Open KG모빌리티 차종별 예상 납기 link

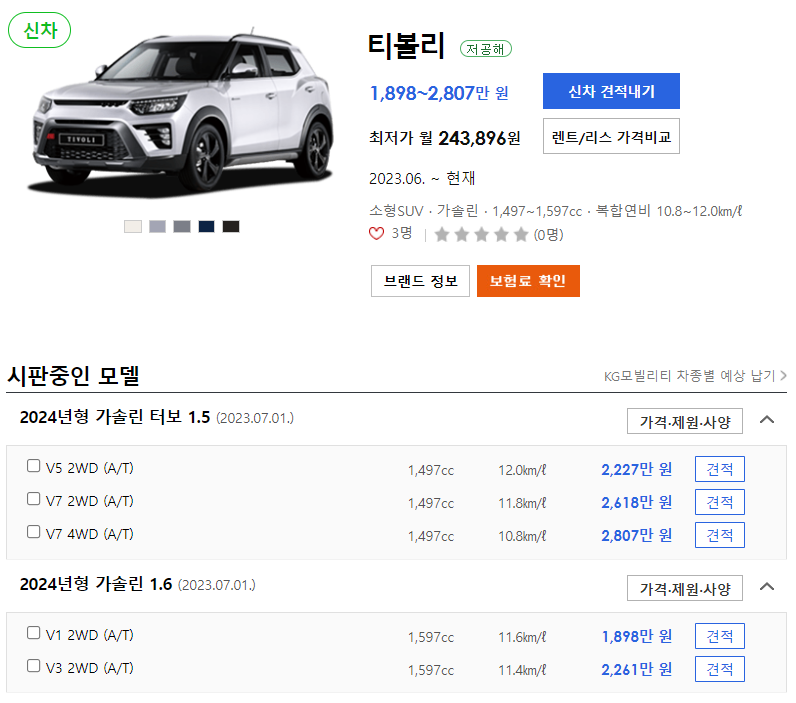point(694,376)
